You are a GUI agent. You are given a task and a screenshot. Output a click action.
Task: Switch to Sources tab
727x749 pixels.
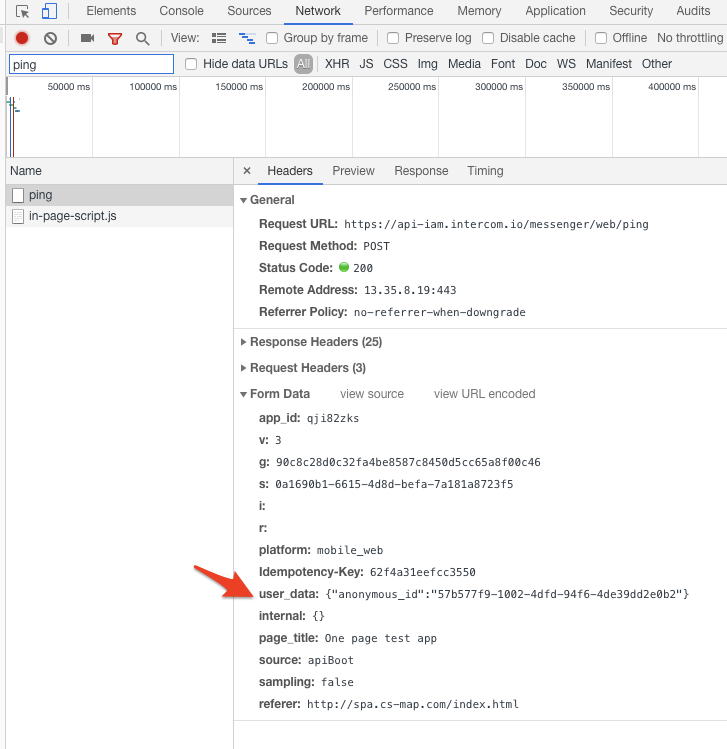click(249, 11)
